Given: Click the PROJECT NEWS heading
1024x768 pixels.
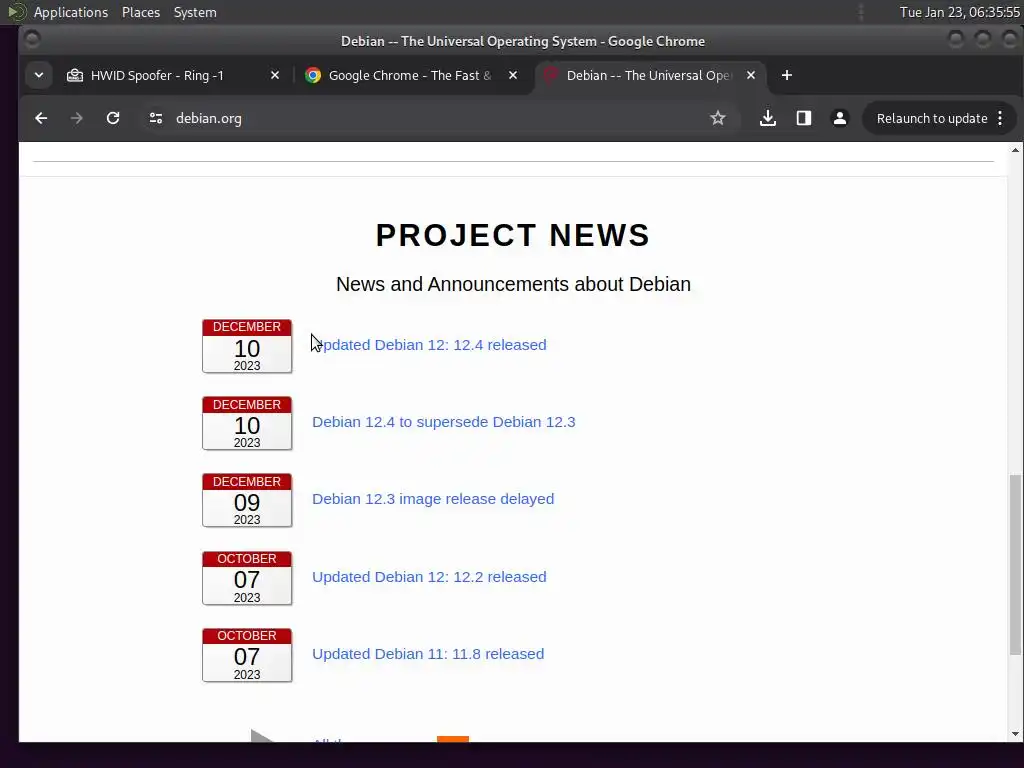Looking at the screenshot, I should pyautogui.click(x=513, y=235).
